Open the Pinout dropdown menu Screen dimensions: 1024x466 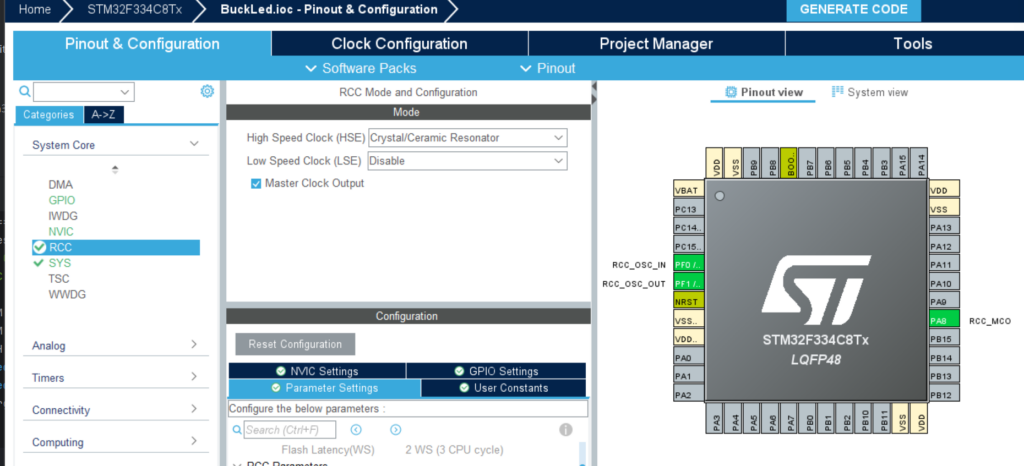(547, 69)
